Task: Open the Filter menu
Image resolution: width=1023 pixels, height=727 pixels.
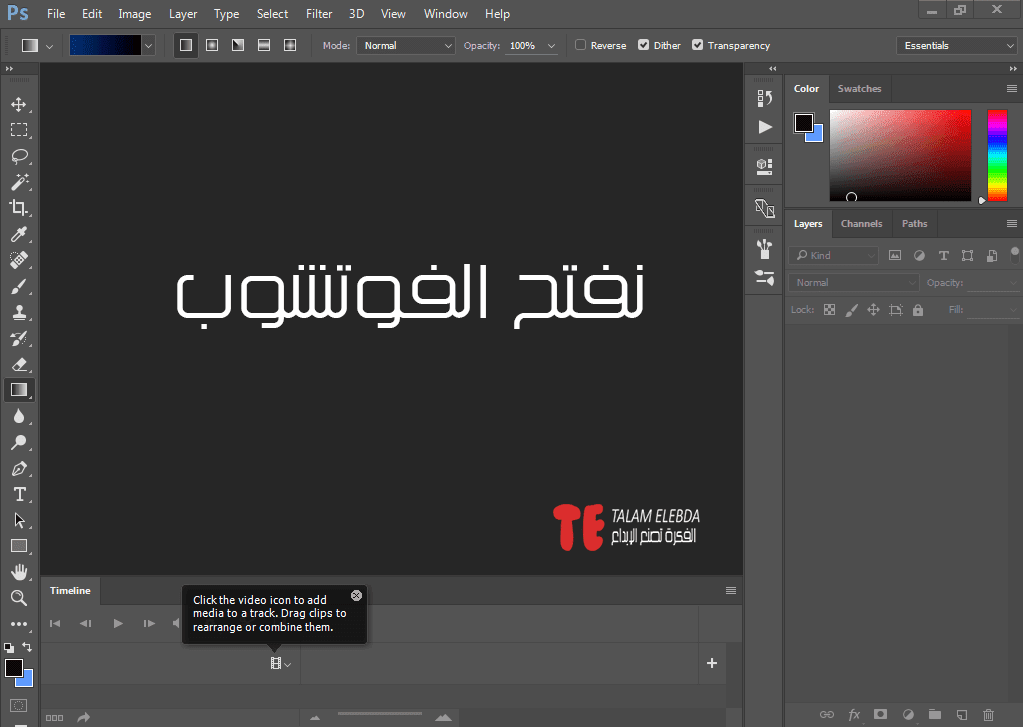Action: [x=319, y=14]
